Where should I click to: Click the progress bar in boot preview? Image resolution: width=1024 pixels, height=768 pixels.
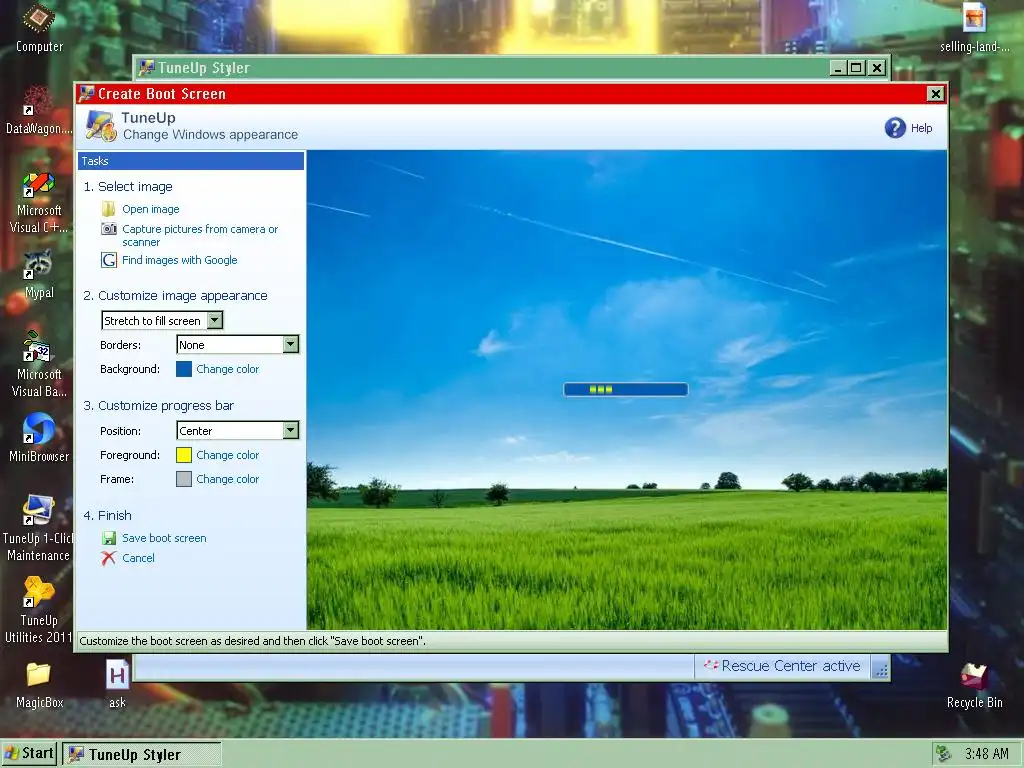point(626,389)
